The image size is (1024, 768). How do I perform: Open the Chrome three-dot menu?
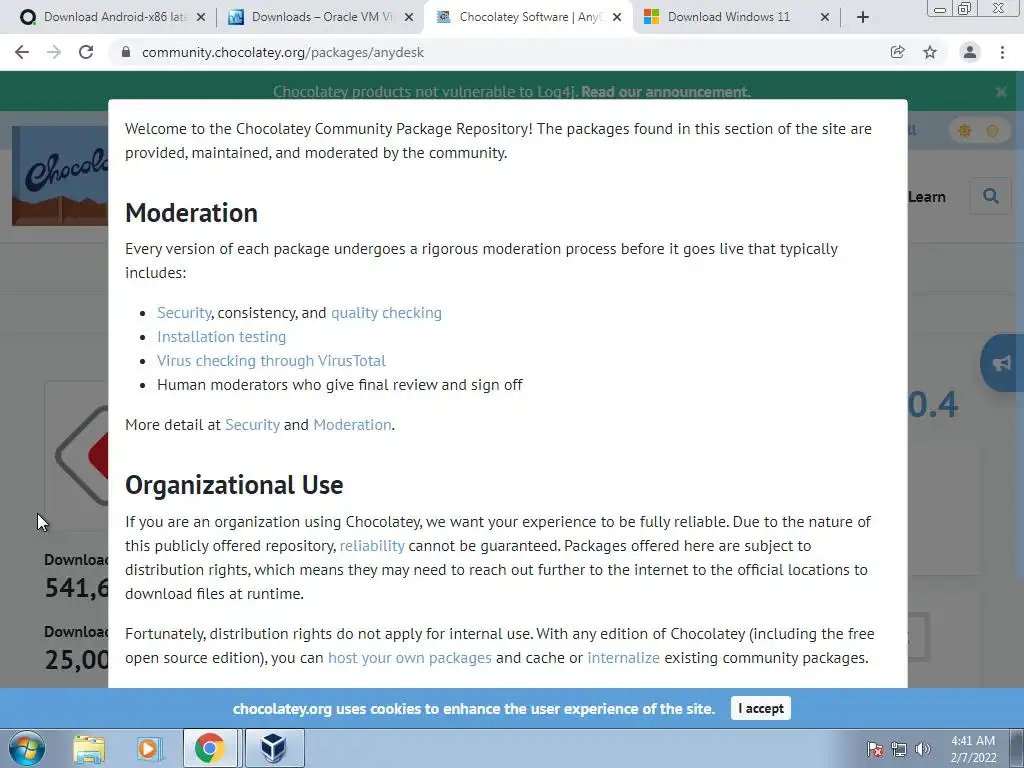pyautogui.click(x=1002, y=52)
